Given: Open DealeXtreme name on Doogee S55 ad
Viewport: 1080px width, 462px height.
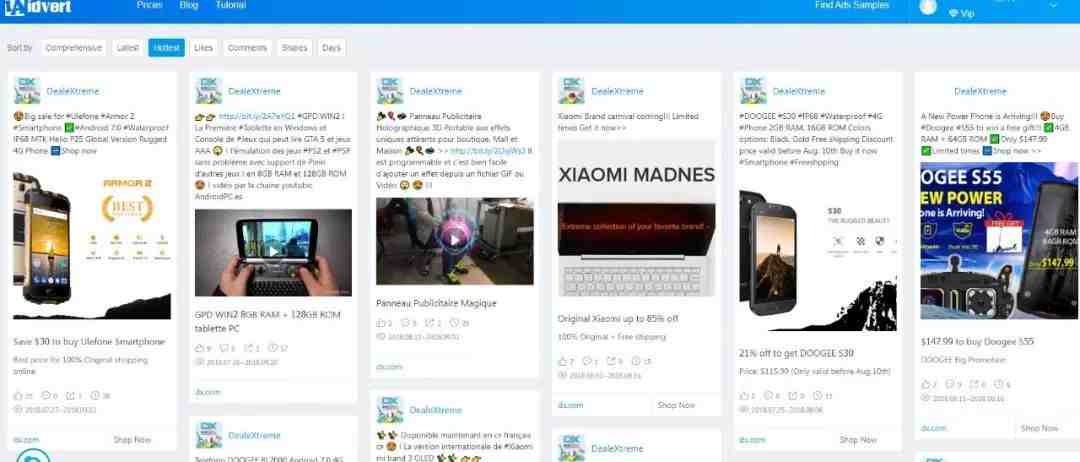Looking at the screenshot, I should point(980,92).
